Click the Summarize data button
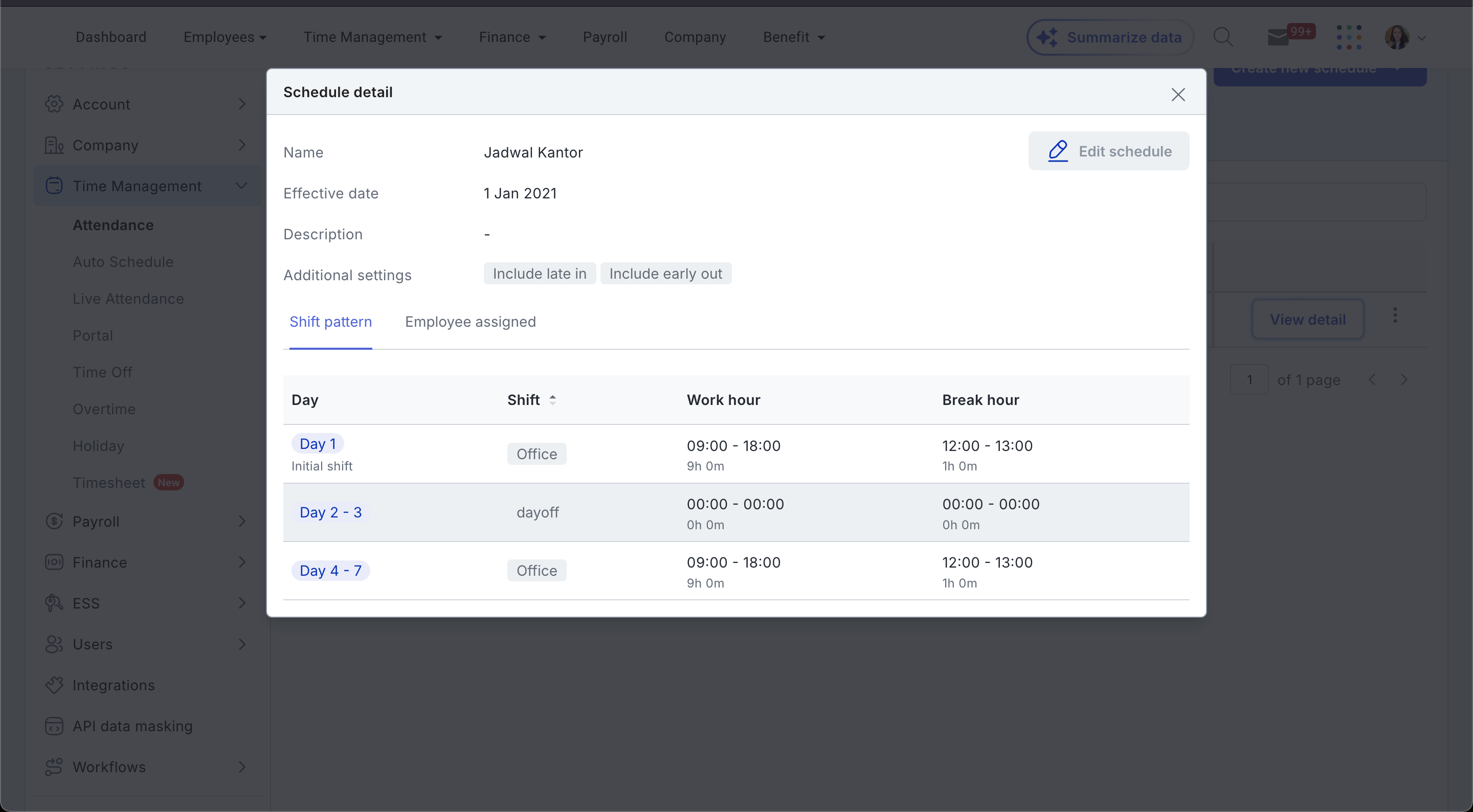The width and height of the screenshot is (1473, 812). (x=1109, y=37)
